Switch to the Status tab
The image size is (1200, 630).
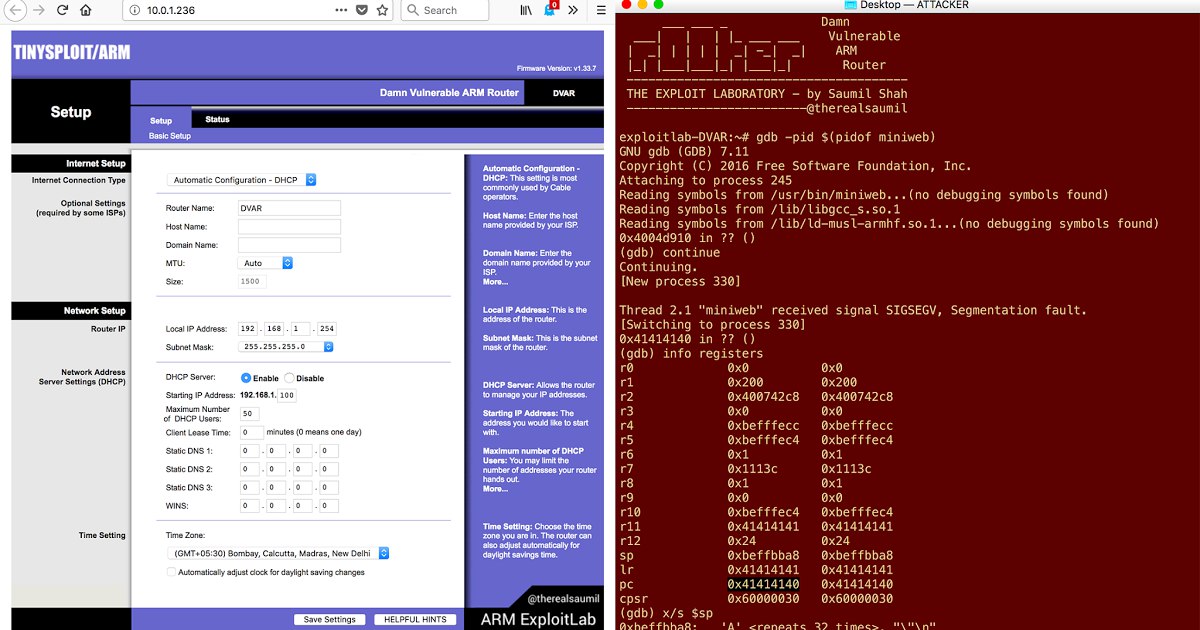coord(217,120)
